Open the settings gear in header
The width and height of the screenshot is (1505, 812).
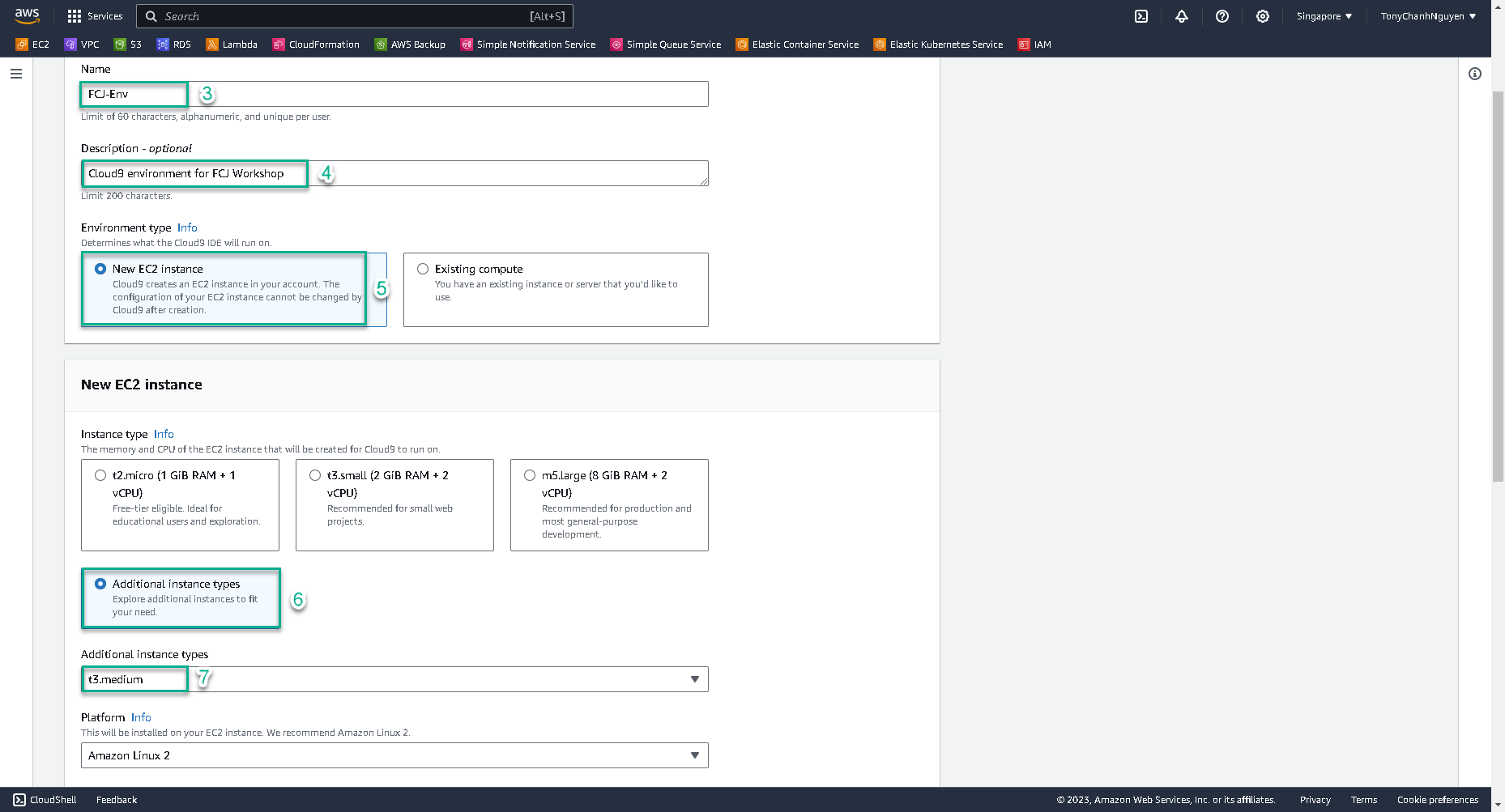(x=1263, y=16)
